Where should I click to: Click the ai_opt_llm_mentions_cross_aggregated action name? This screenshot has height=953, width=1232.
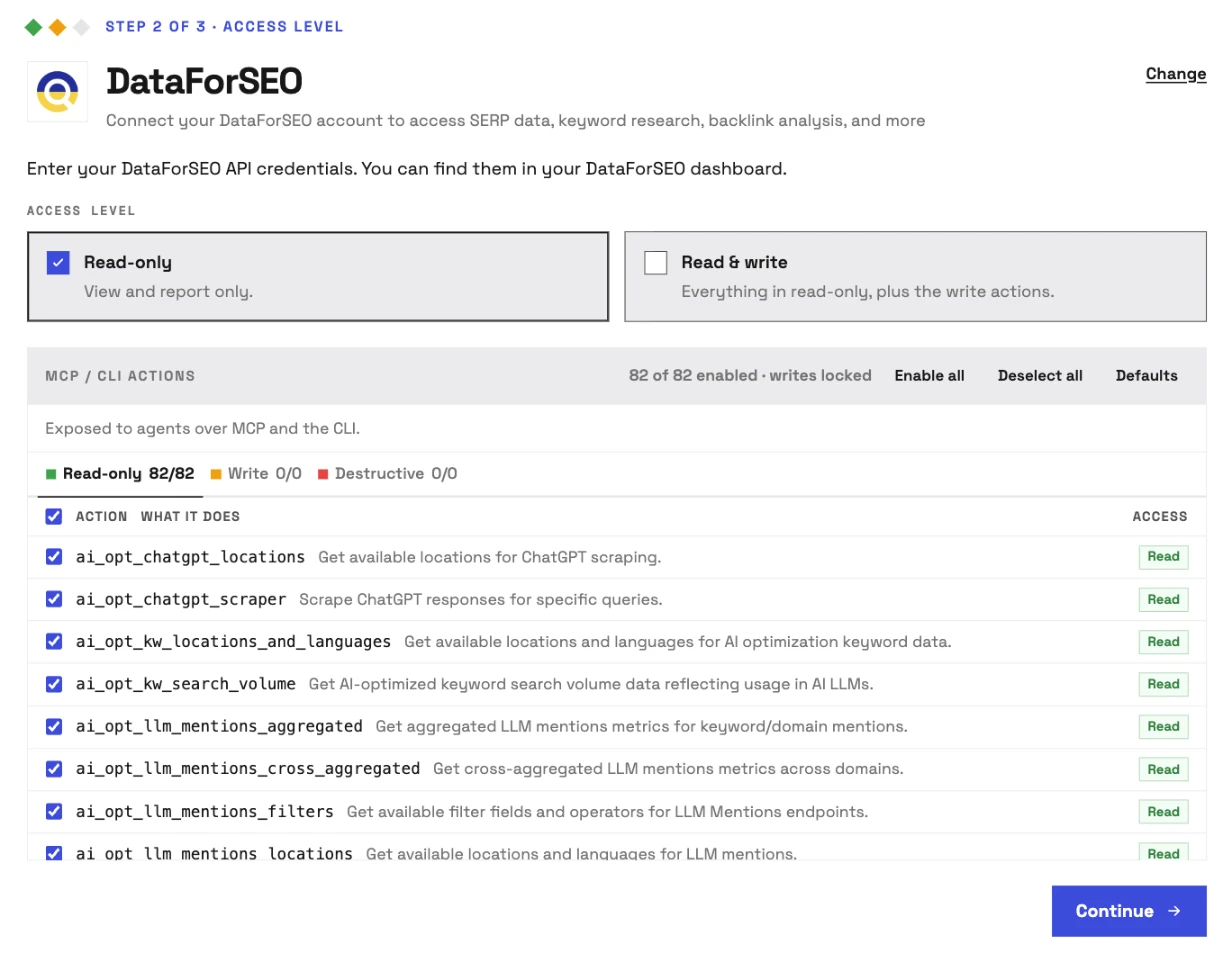[x=248, y=769]
